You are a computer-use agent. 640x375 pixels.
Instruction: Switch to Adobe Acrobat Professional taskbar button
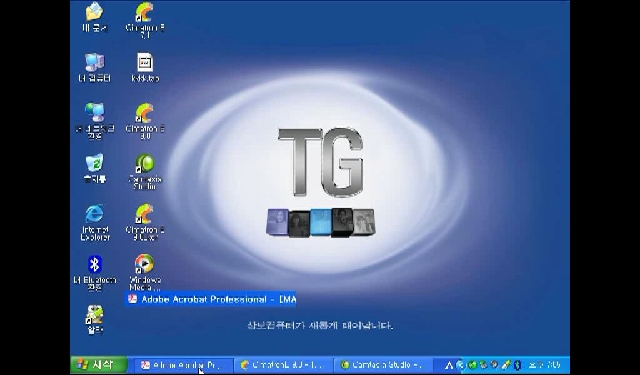[x=181, y=365]
